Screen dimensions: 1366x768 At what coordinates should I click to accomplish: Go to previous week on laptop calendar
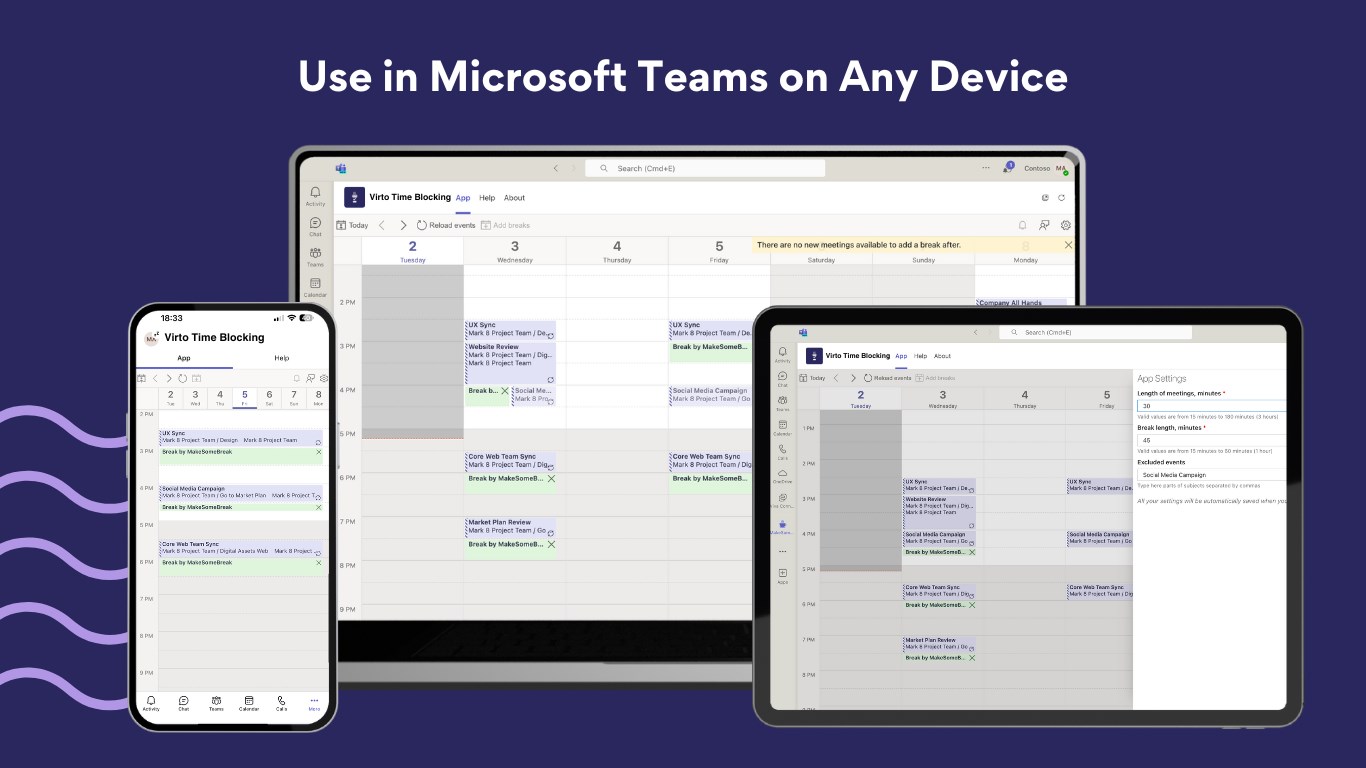click(x=381, y=225)
